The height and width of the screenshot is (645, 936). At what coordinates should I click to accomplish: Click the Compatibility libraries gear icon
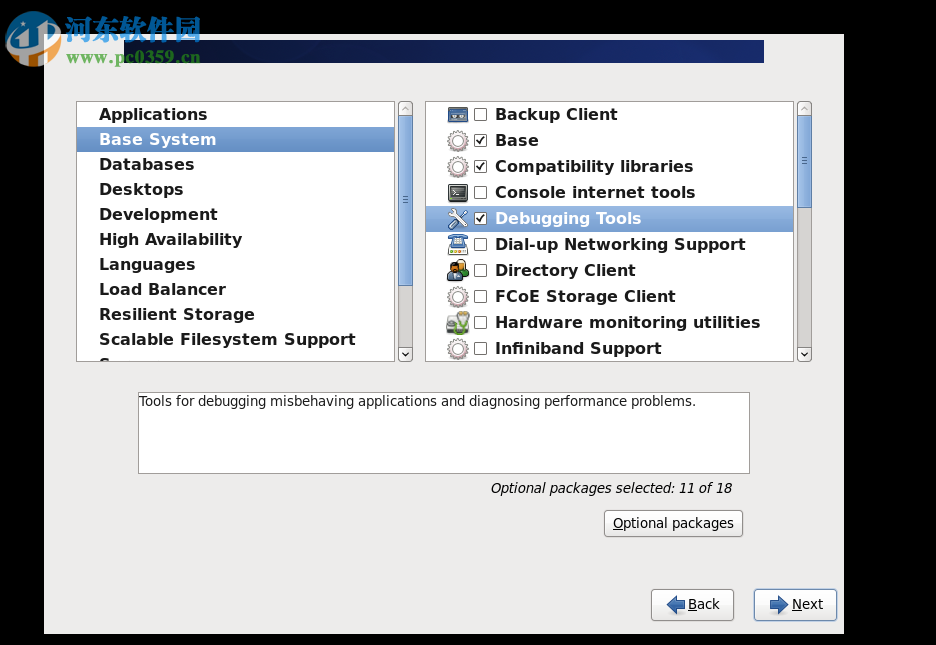point(457,166)
